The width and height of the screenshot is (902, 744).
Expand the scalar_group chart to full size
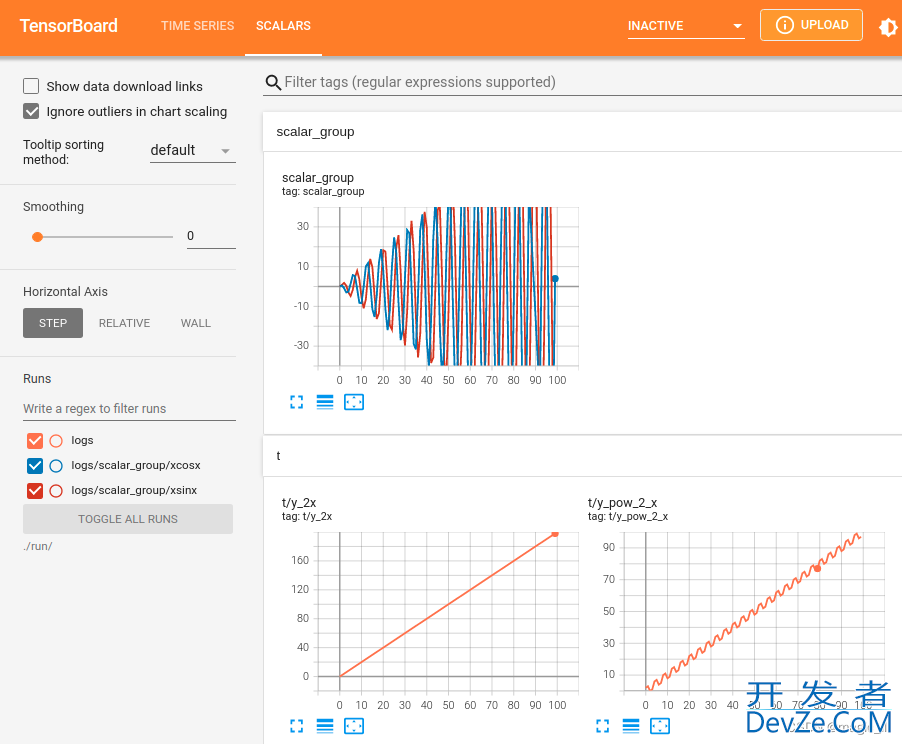(x=296, y=402)
